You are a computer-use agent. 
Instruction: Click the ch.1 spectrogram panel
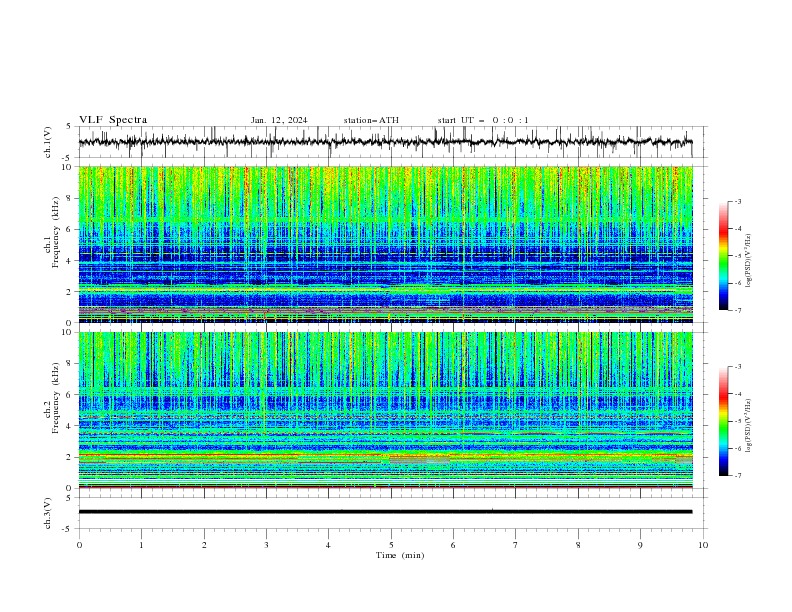coord(386,244)
